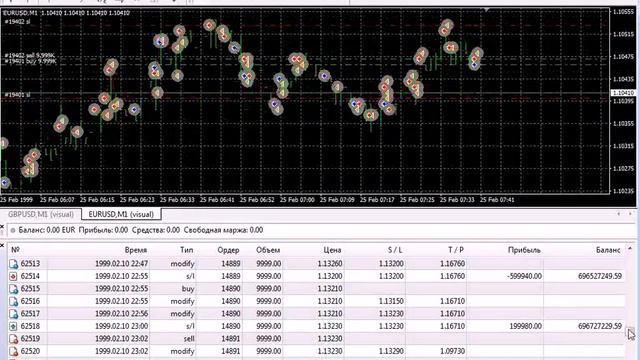Viewport: 640px width, 360px height.
Task: Click the modify icon on row 62516
Action: pos(13,302)
